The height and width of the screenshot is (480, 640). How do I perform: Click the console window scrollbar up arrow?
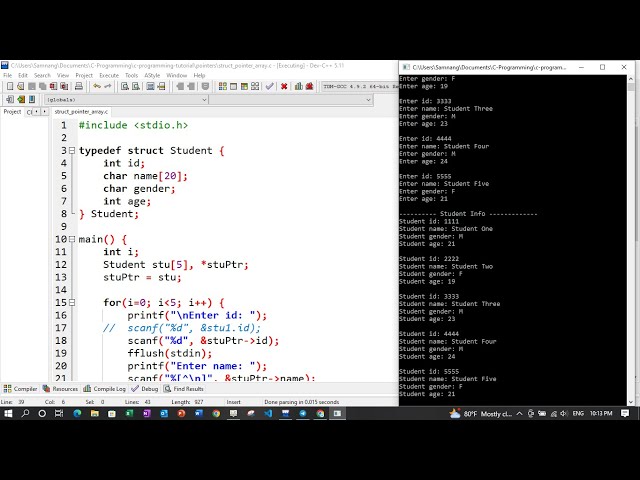[x=631, y=78]
